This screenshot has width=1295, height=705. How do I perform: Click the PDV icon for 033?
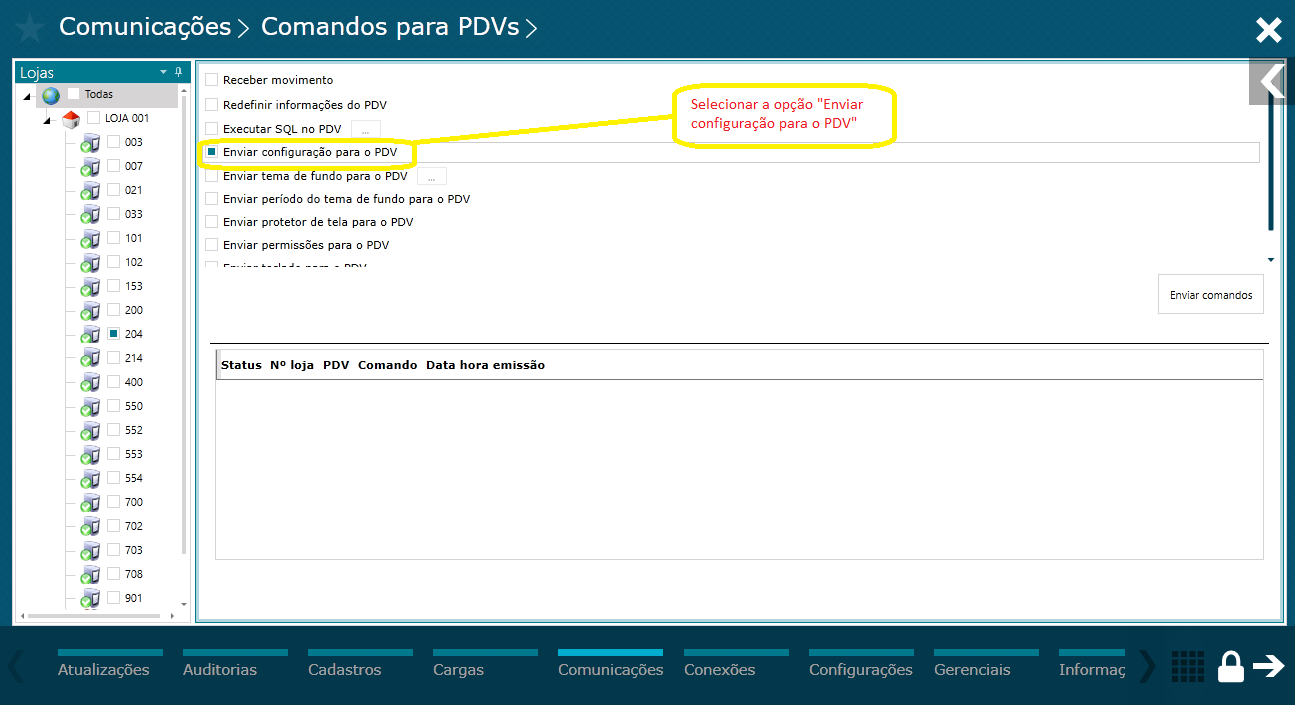click(90, 215)
